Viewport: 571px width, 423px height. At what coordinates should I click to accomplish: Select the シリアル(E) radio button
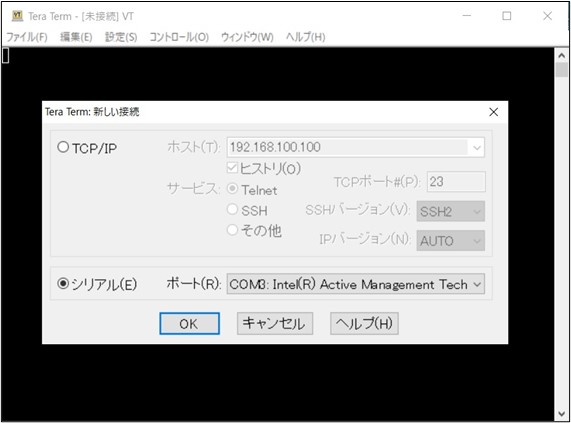point(63,284)
